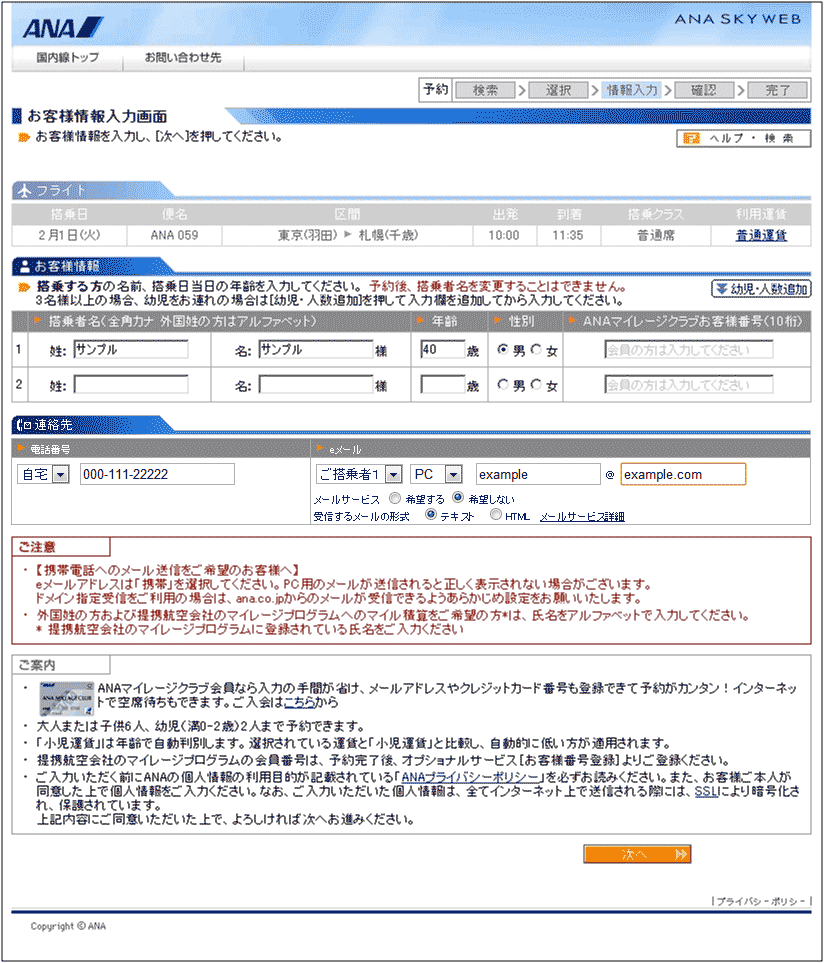Open the 自宅 phone type dropdown
Screen dimensions: 824x963
[x=44, y=474]
